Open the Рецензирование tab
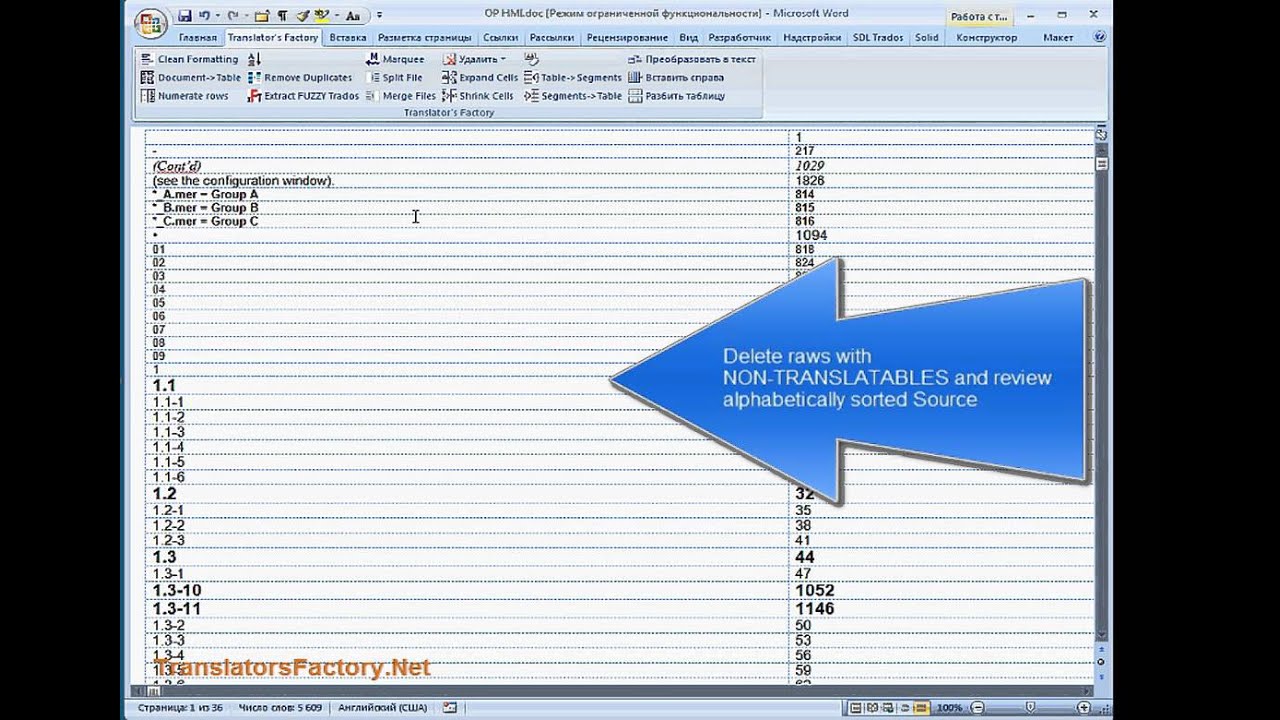Image resolution: width=1280 pixels, height=720 pixels. pyautogui.click(x=627, y=37)
